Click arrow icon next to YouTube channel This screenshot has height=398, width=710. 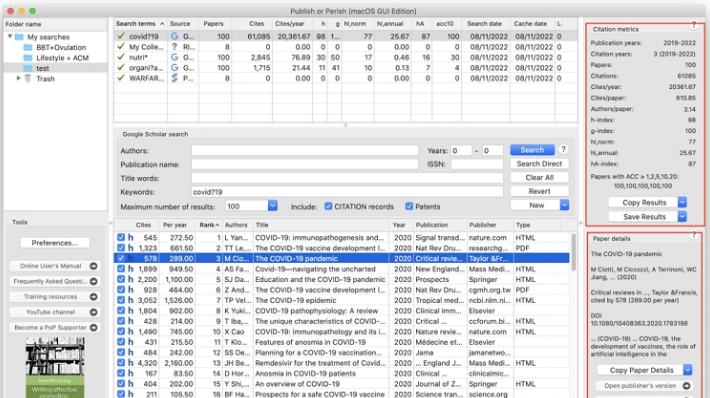pyautogui.click(x=94, y=312)
